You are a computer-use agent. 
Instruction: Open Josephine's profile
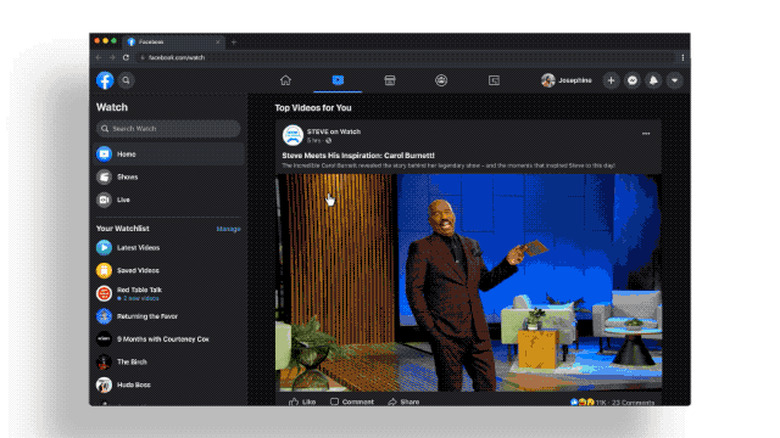[x=567, y=80]
